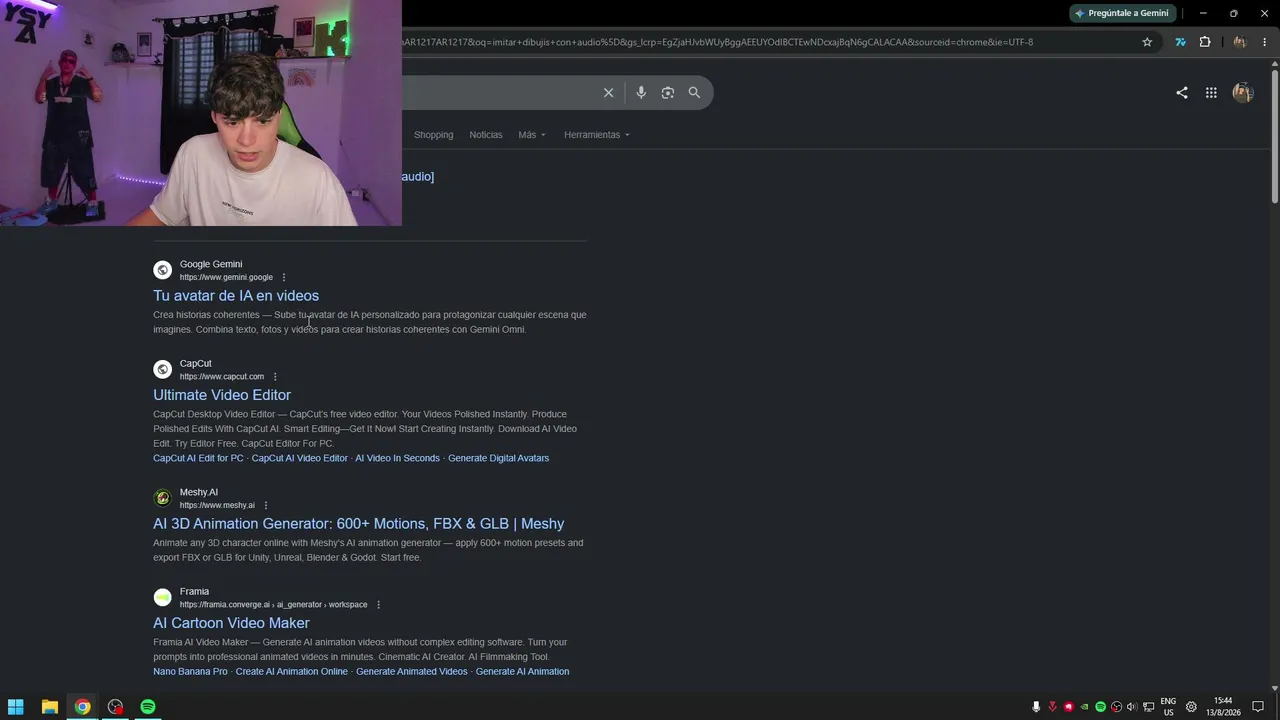Open the network tray icon

(x=1148, y=707)
